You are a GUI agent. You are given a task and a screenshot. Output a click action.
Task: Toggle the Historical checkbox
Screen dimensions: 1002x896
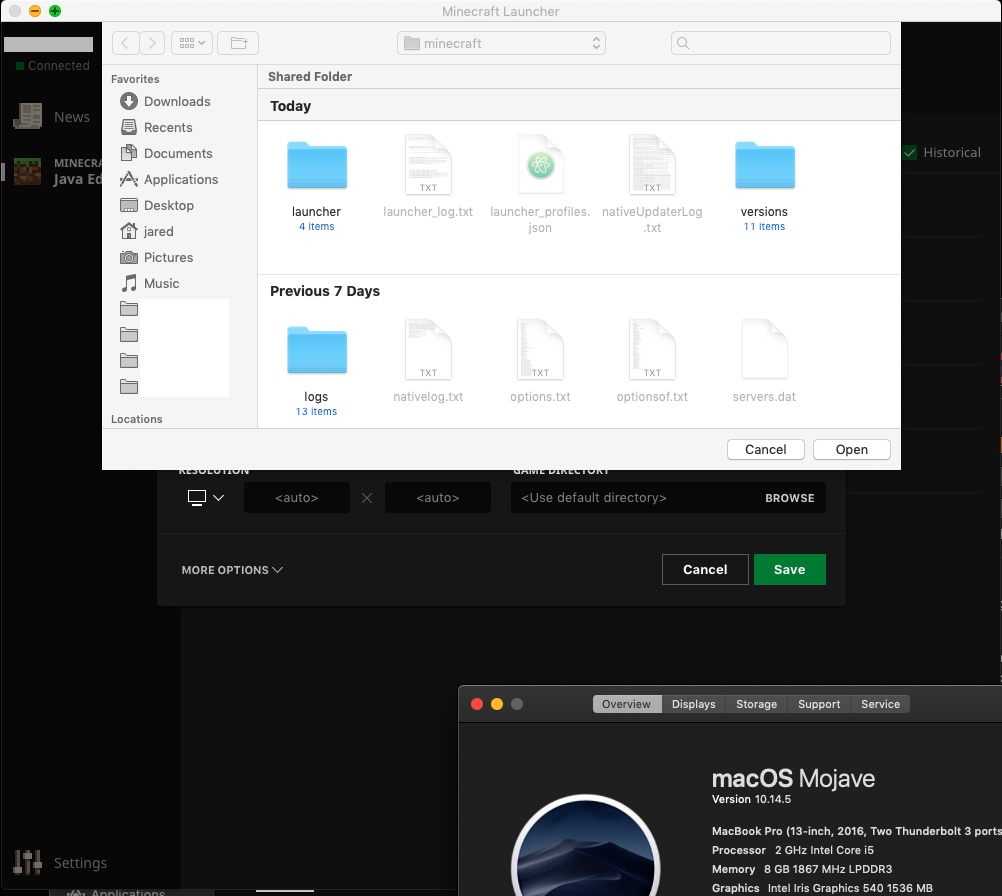pos(910,152)
